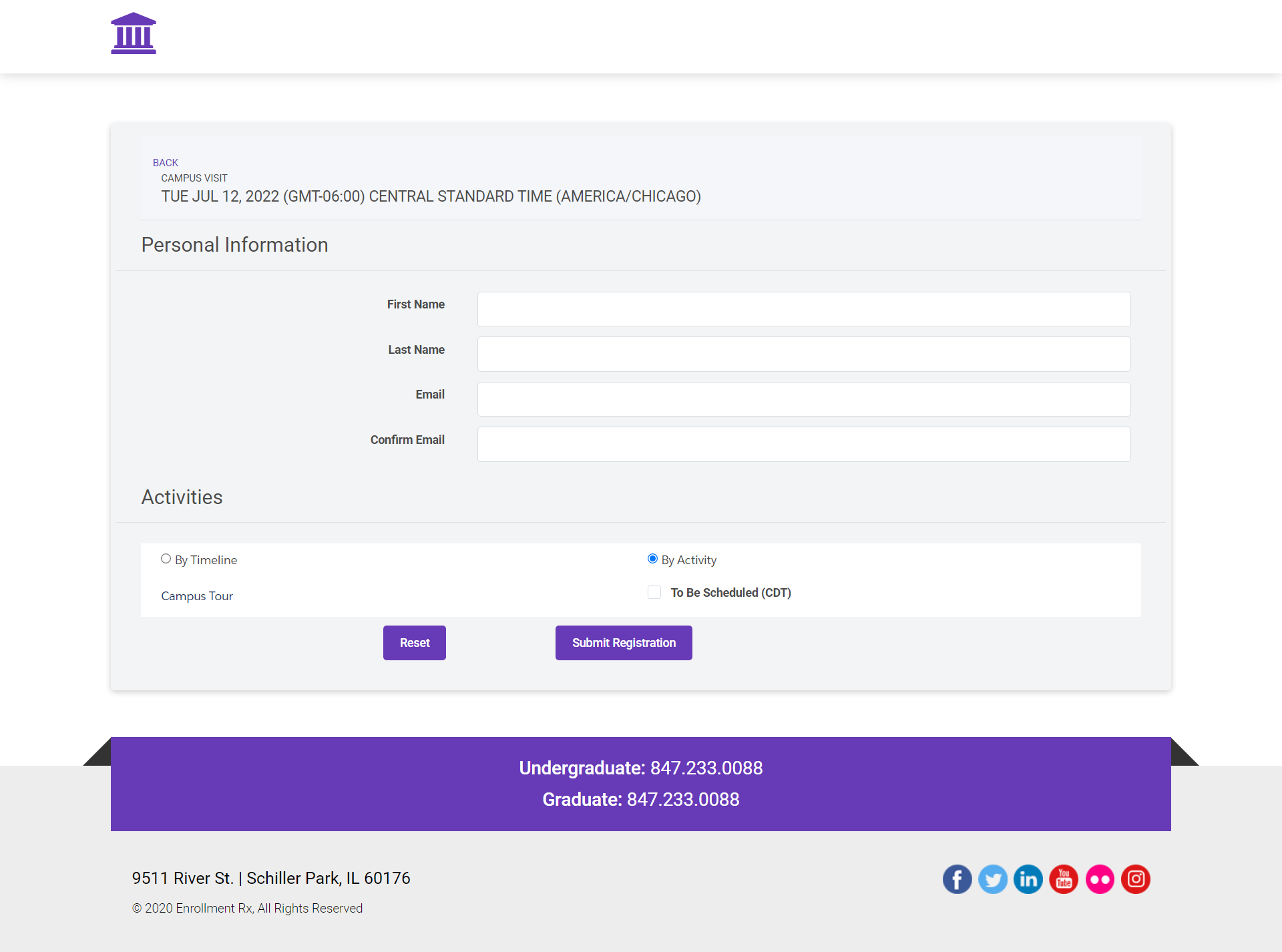The height and width of the screenshot is (952, 1282).
Task: Click into the Email text field
Action: (x=803, y=399)
